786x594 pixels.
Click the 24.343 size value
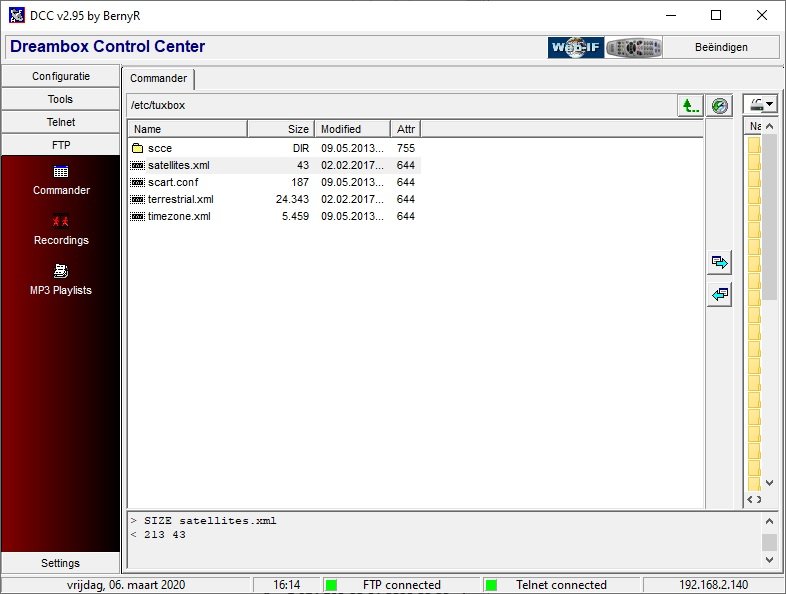pyautogui.click(x=292, y=200)
